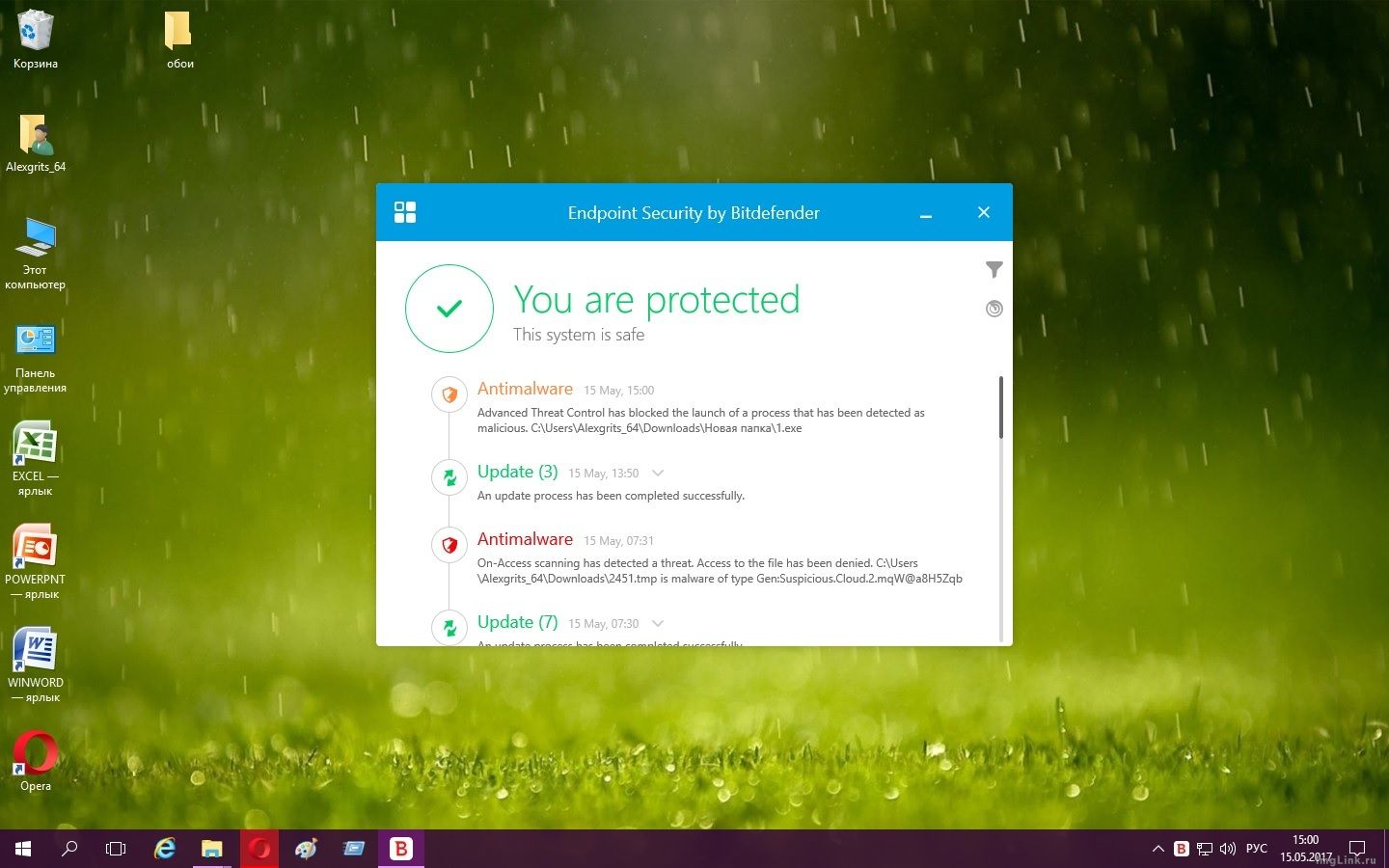Open the Action Center notifications icon
Screen dimensions: 1389x868
click(x=1357, y=849)
